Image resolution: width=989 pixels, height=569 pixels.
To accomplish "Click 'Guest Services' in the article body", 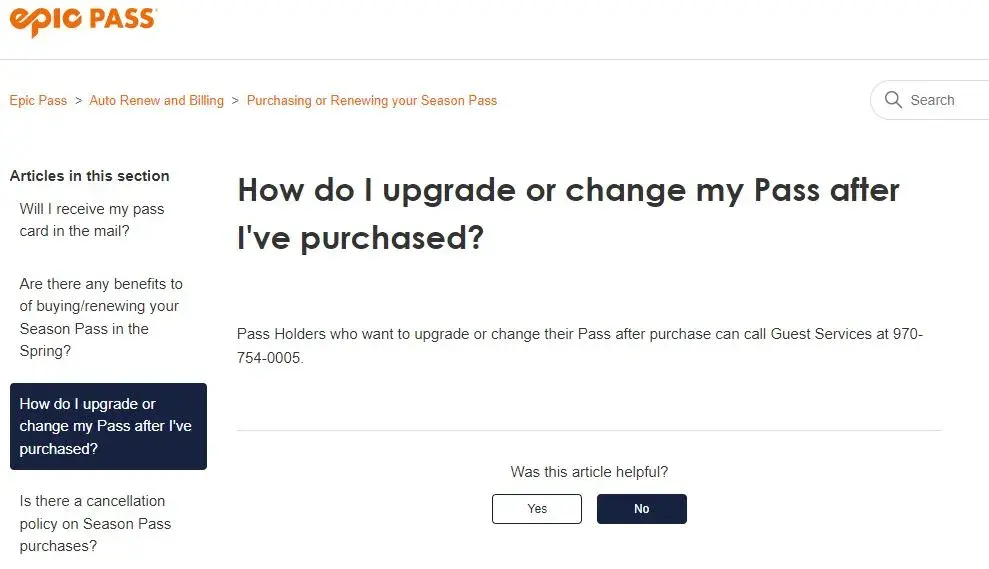I will pyautogui.click(x=821, y=334).
